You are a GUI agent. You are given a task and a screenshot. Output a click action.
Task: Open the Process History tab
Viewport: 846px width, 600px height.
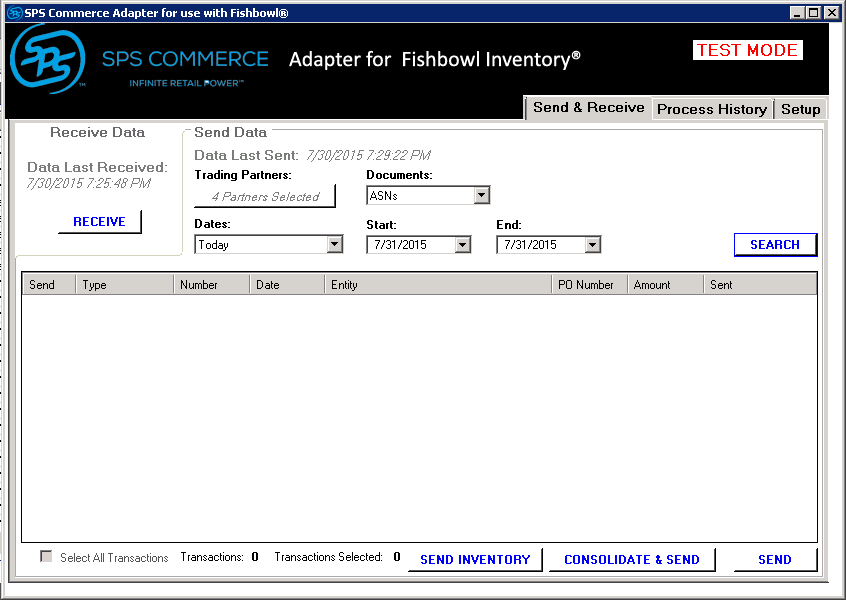[712, 109]
